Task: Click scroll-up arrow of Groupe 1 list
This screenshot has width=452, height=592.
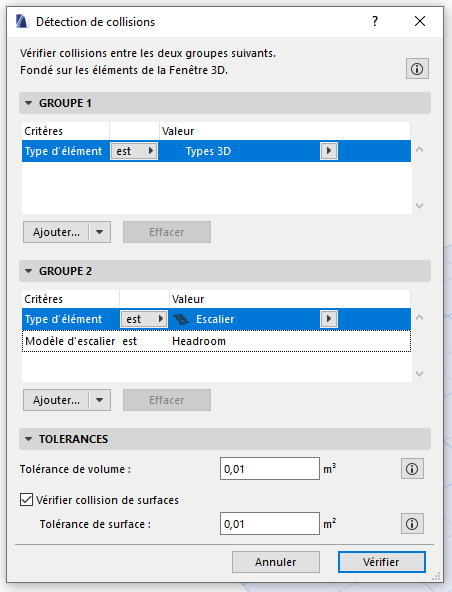Action: (419, 150)
